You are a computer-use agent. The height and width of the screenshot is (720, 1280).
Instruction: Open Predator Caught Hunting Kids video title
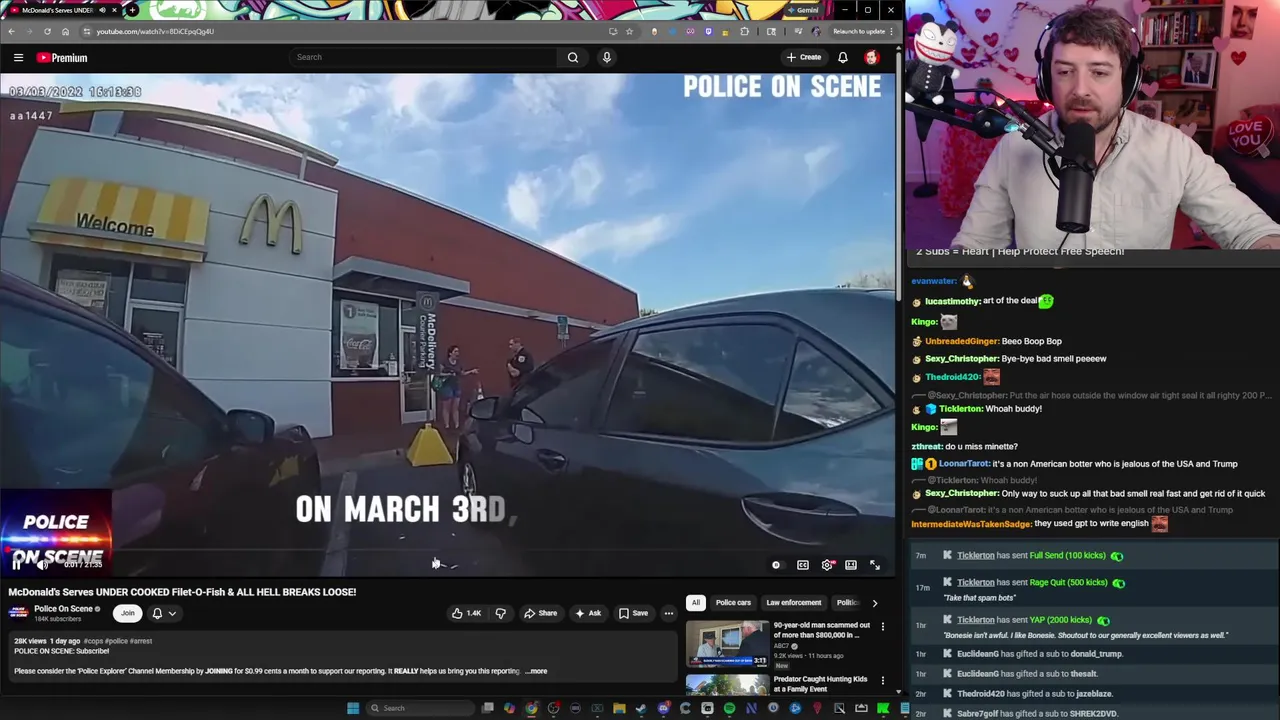coord(820,684)
